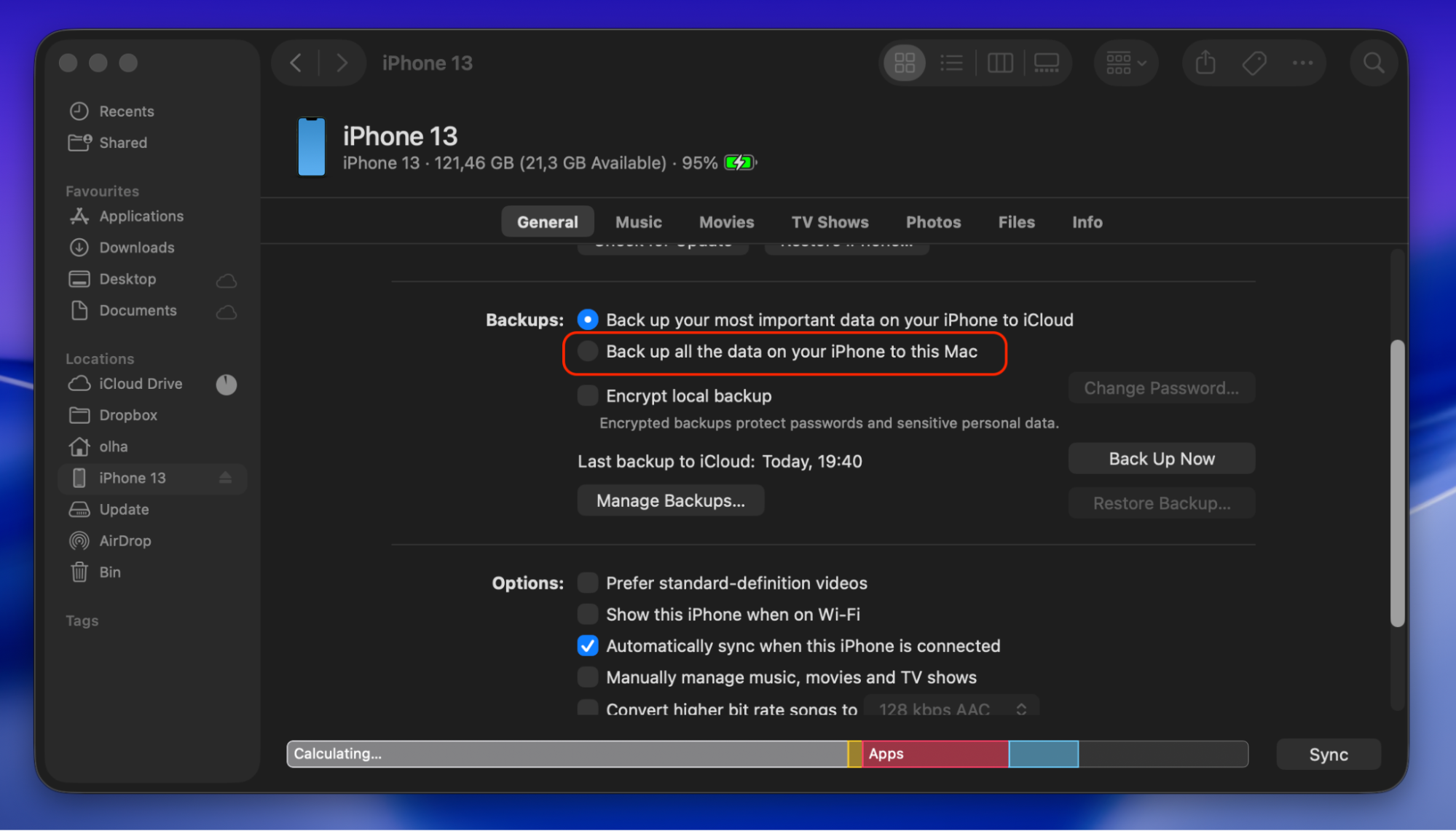The width and height of the screenshot is (1456, 831).
Task: Switch to the Movies tab
Action: click(727, 222)
